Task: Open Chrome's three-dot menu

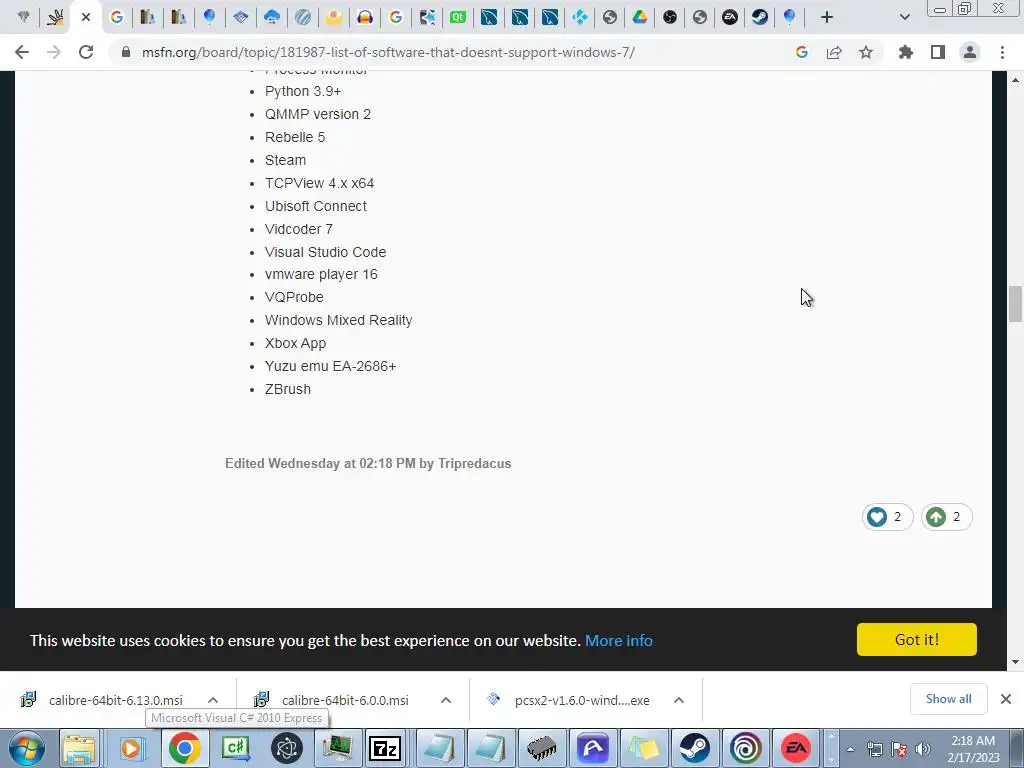Action: coord(1002,52)
